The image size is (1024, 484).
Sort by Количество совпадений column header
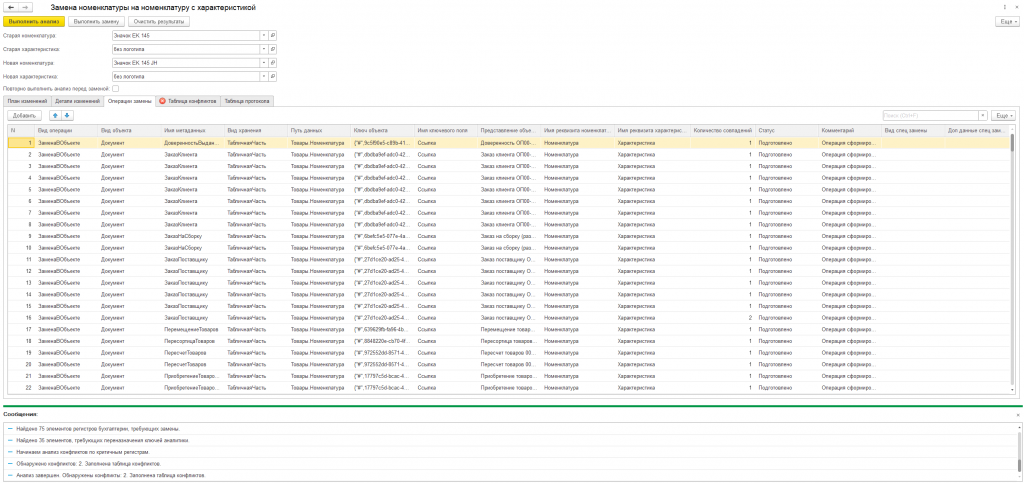(723, 130)
